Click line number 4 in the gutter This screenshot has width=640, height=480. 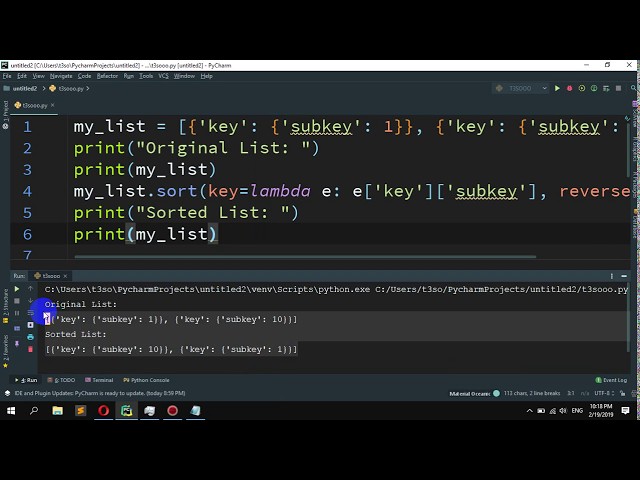pos(27,191)
